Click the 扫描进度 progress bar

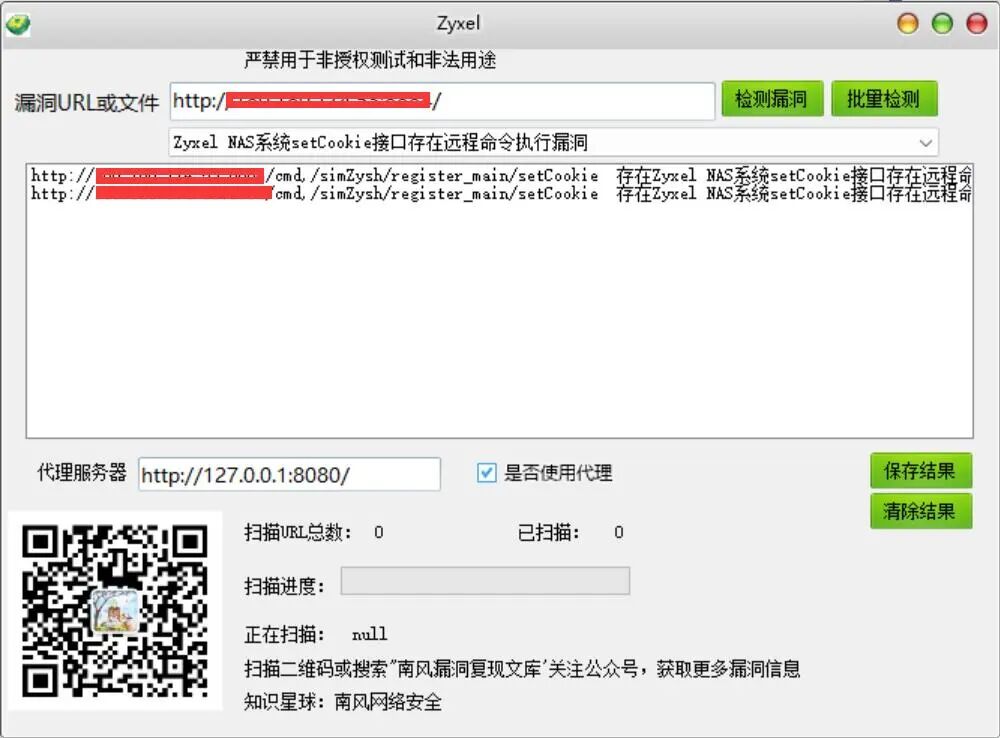(485, 581)
